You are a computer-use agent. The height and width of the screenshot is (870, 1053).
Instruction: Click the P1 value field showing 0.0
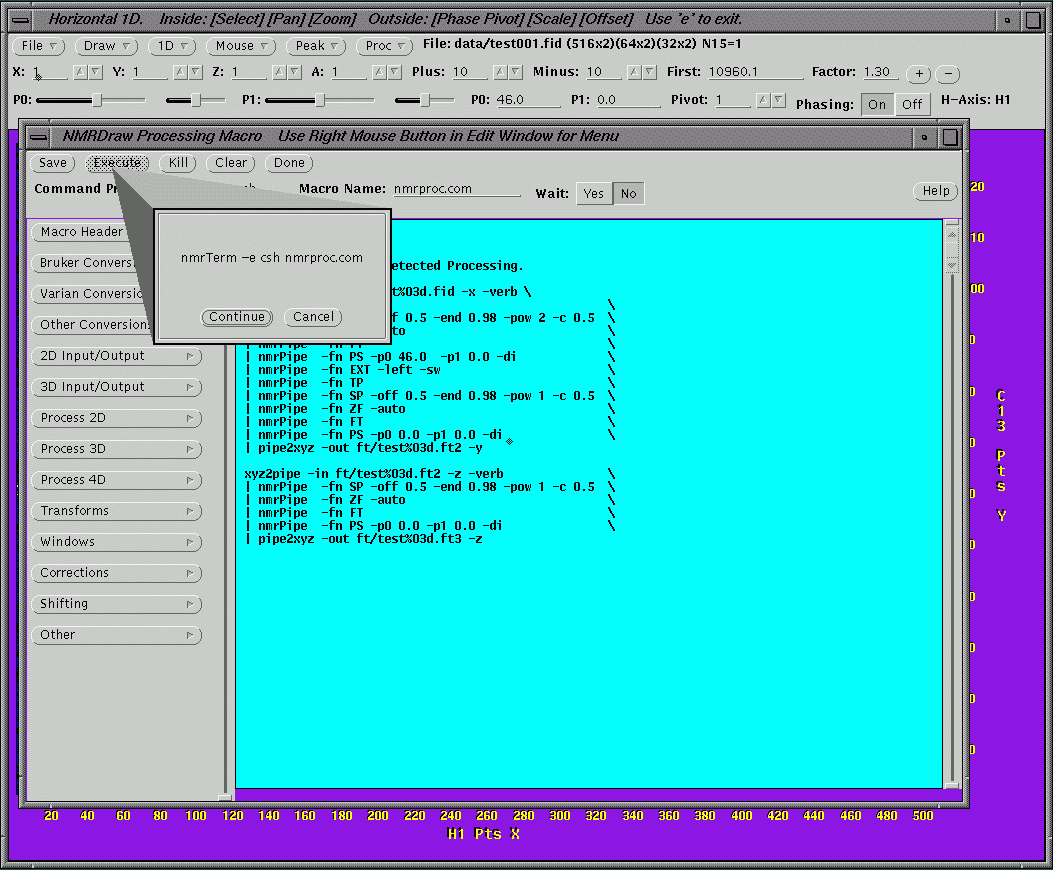pos(628,100)
